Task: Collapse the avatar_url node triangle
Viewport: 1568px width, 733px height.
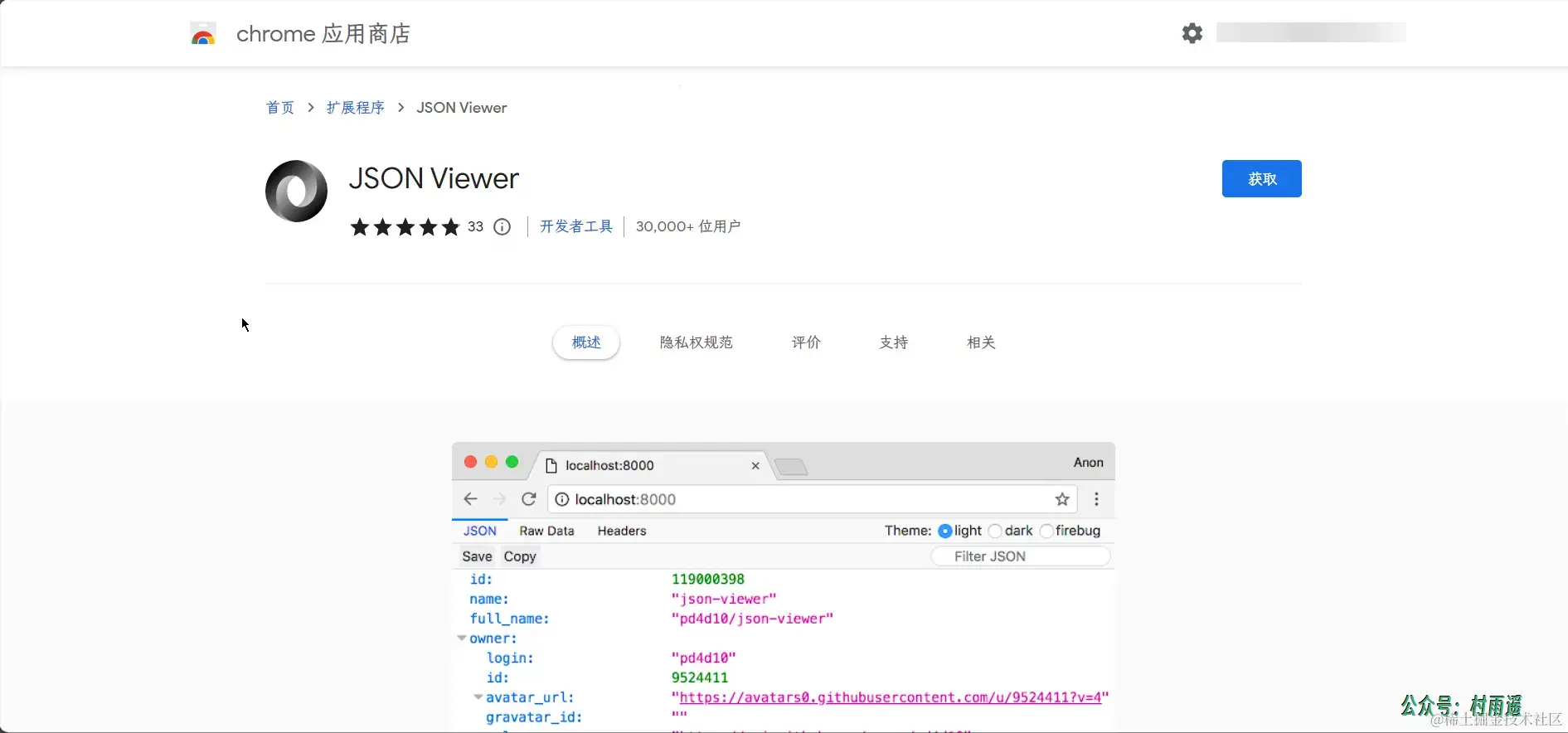Action: pyautogui.click(x=478, y=697)
